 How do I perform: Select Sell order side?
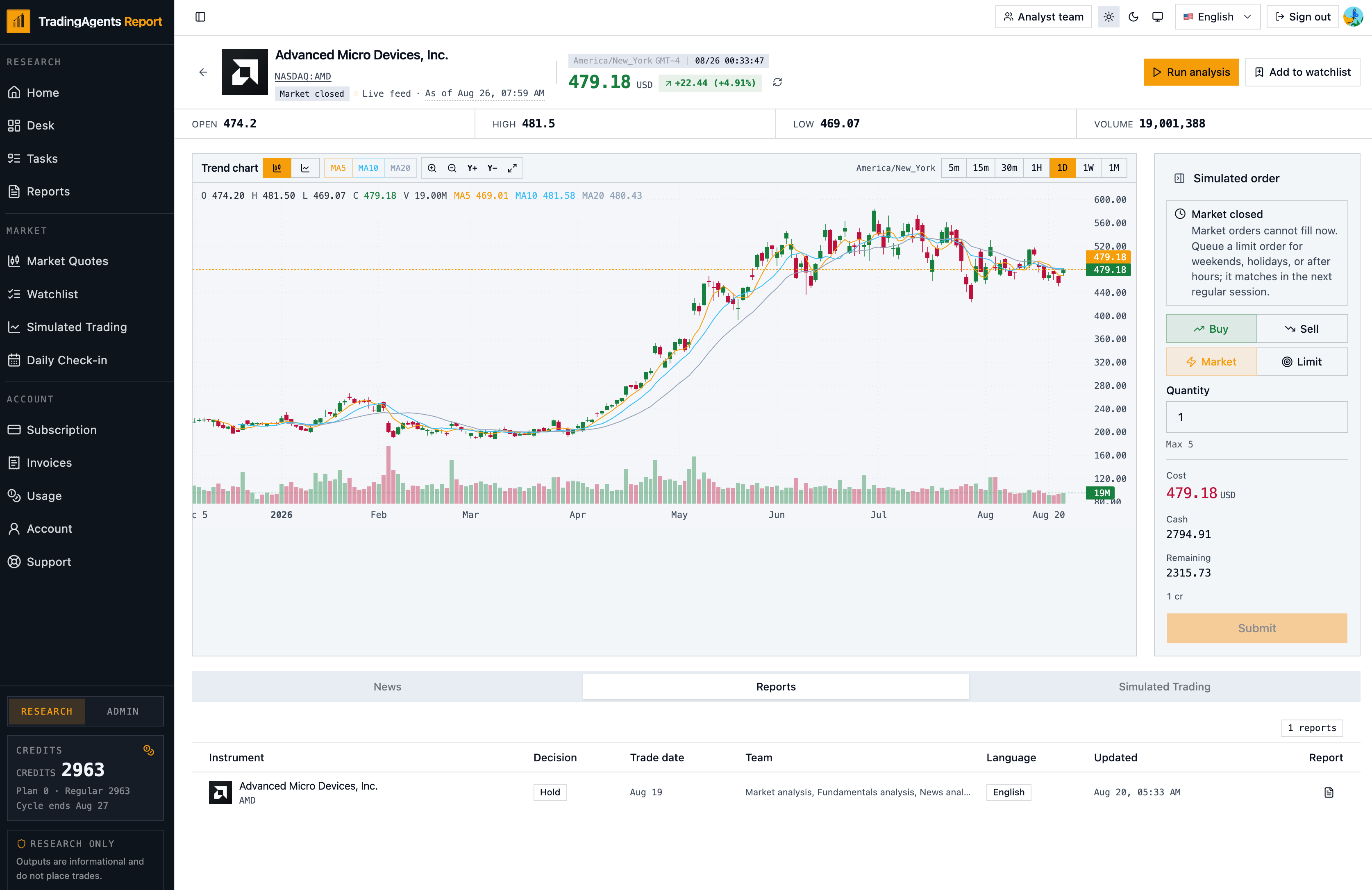coord(1302,329)
